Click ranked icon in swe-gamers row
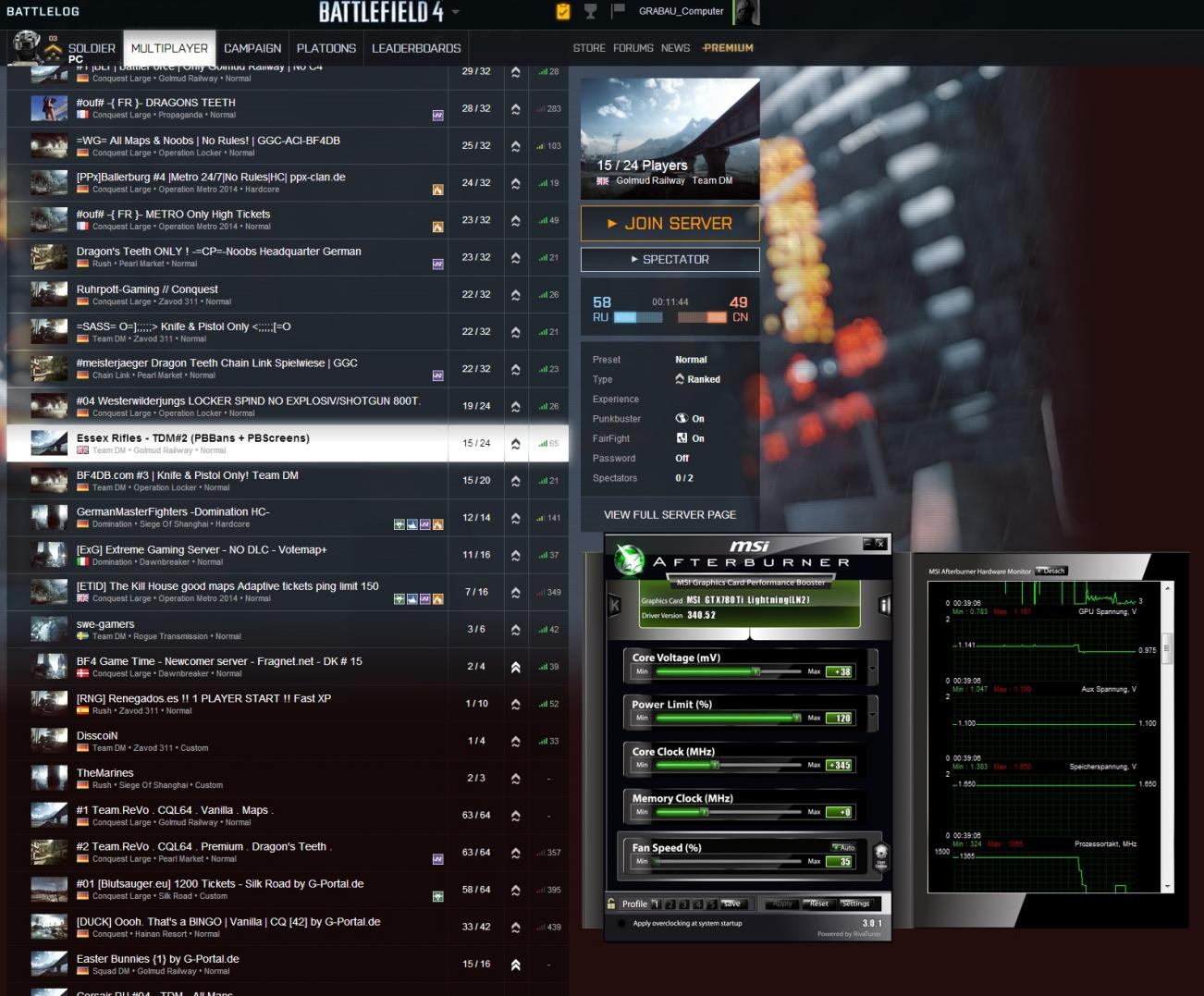This screenshot has width=1204, height=996. (x=516, y=630)
